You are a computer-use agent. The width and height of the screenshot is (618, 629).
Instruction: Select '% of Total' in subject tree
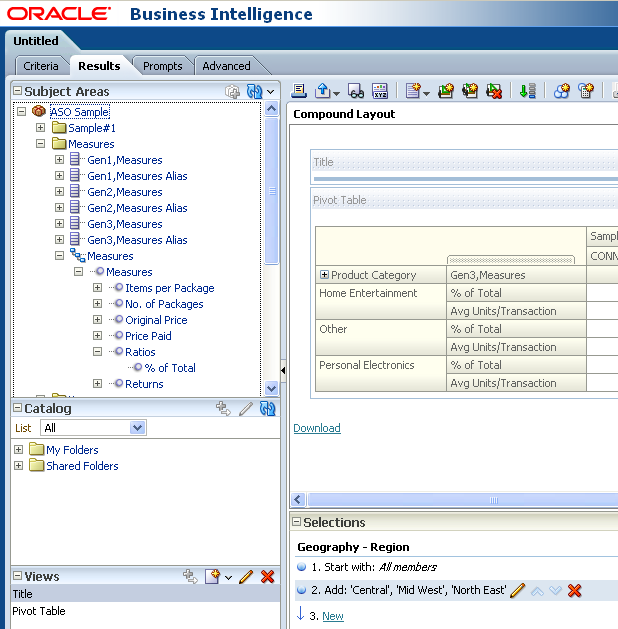point(170,368)
